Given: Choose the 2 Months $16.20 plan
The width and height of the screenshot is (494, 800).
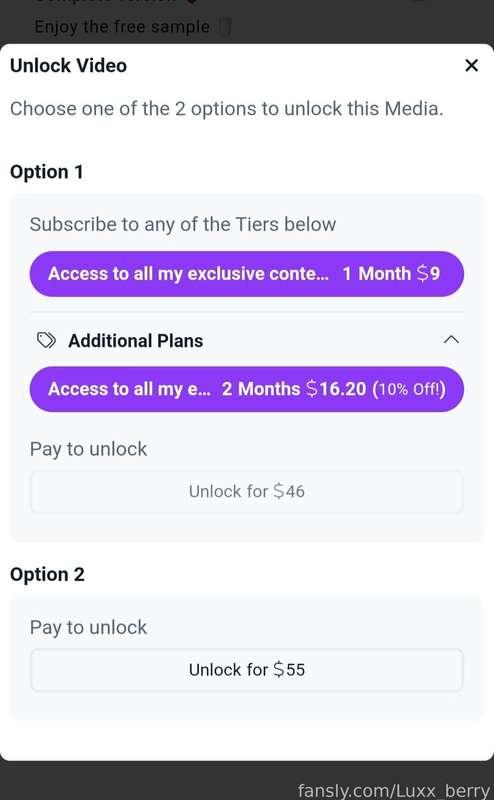Looking at the screenshot, I should [x=246, y=389].
